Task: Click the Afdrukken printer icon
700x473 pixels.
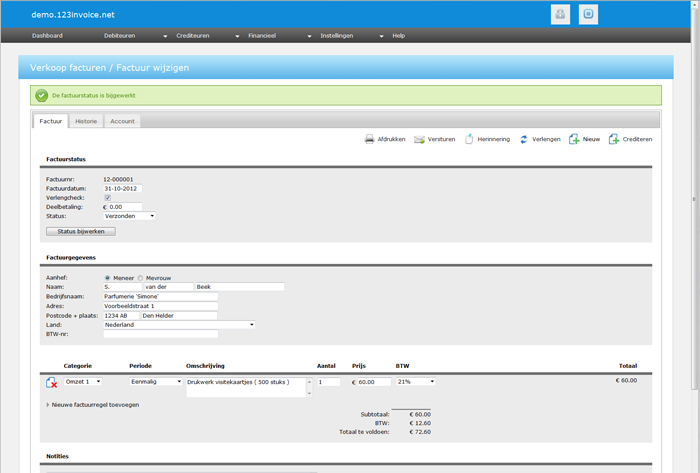Action: (x=369, y=139)
